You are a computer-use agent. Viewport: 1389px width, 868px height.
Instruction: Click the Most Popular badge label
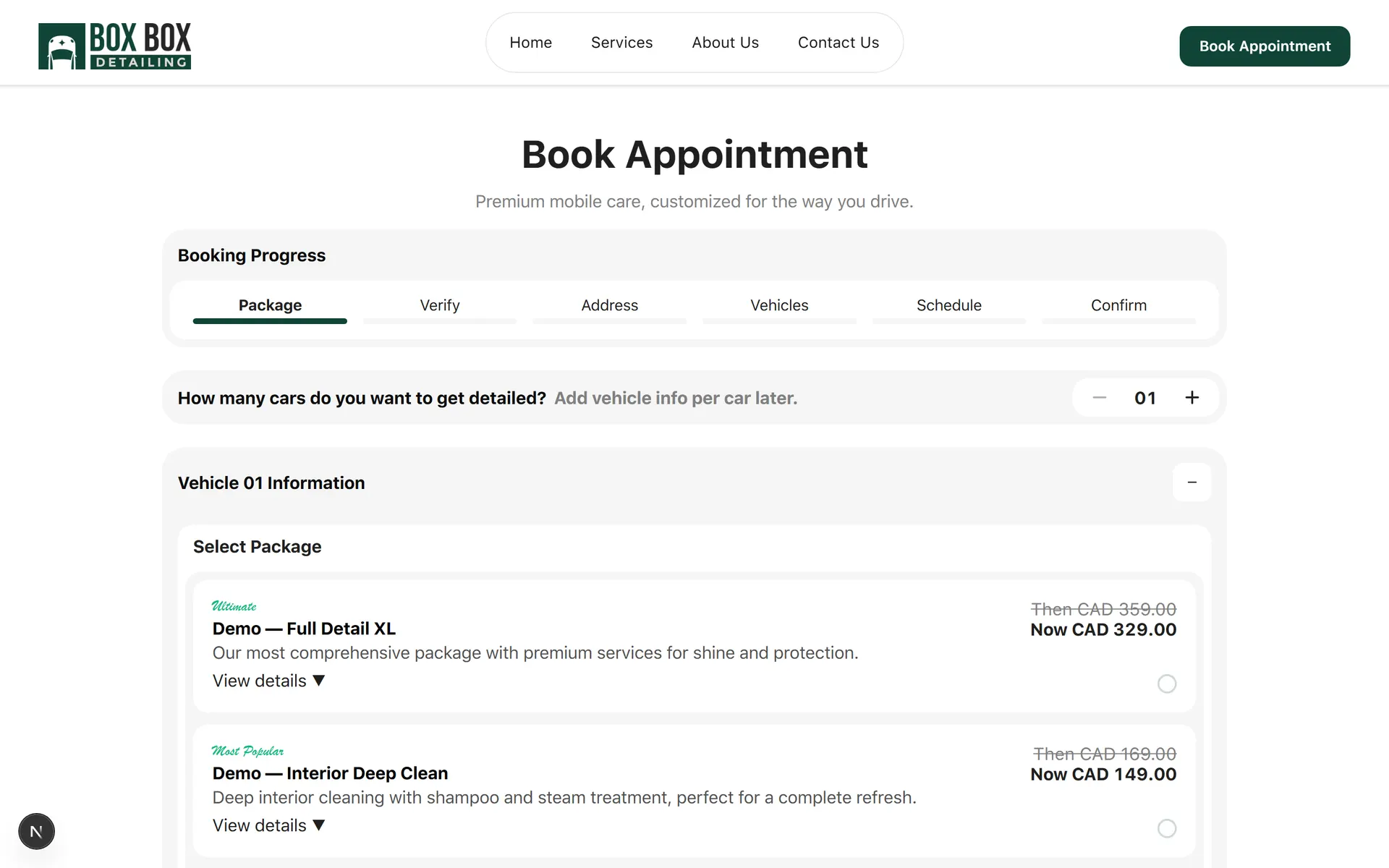point(247,751)
